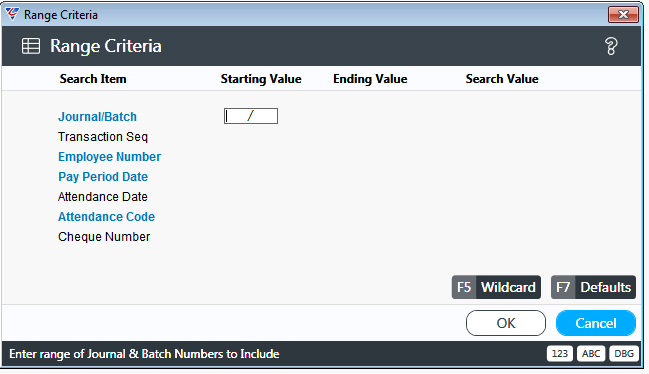649x374 pixels.
Task: Click the F5 Wildcard button
Action: (x=496, y=287)
